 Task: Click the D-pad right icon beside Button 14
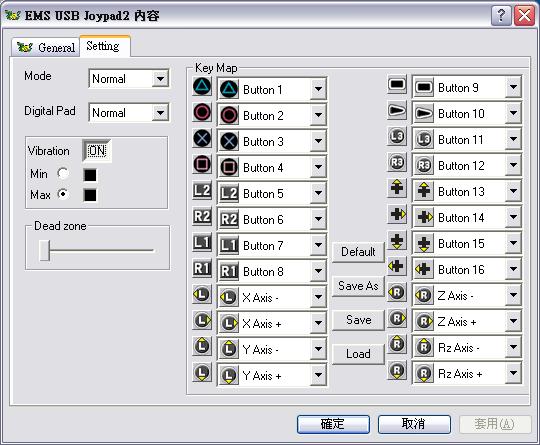point(397,214)
